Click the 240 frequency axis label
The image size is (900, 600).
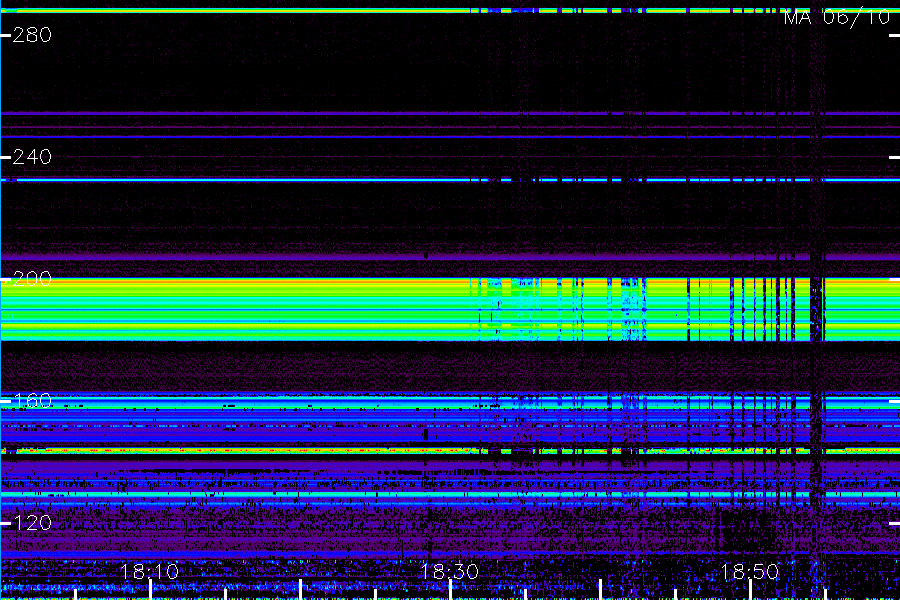32,157
